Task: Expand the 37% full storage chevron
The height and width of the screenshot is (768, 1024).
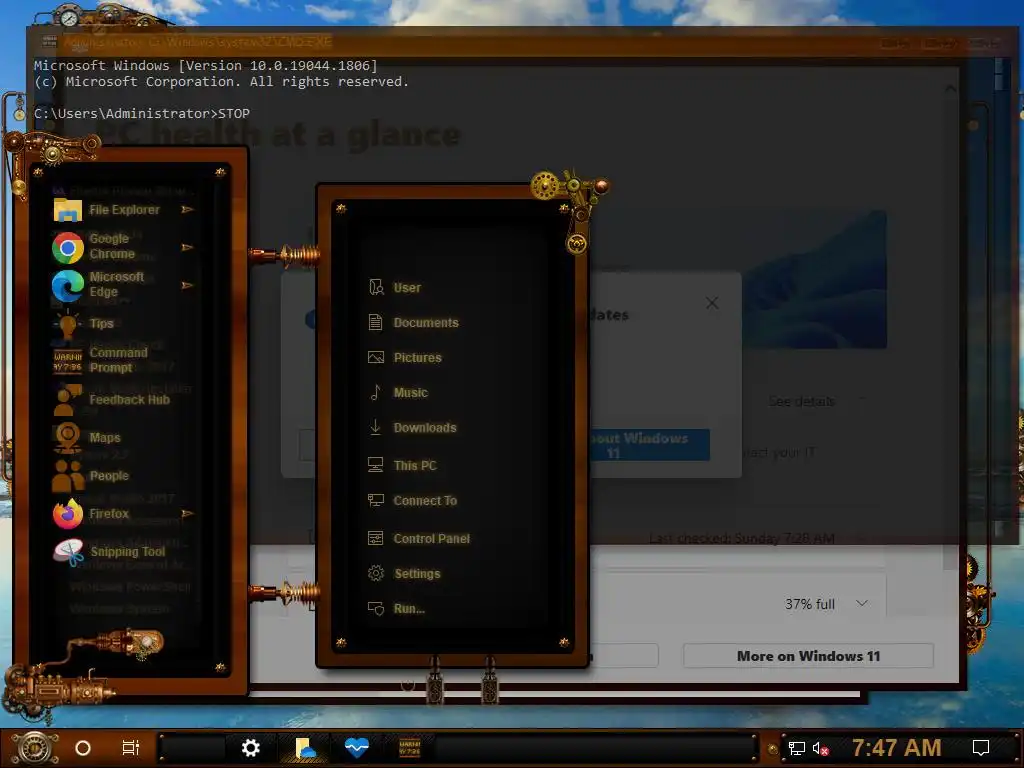Action: [862, 603]
